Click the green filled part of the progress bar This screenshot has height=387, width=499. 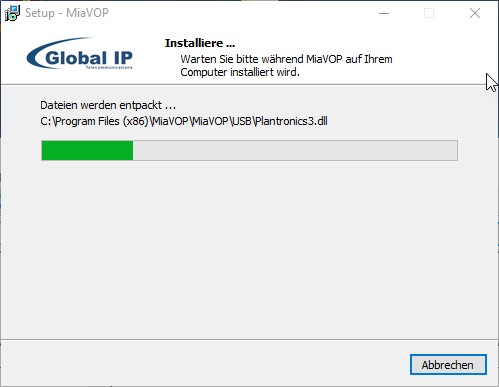pyautogui.click(x=87, y=150)
